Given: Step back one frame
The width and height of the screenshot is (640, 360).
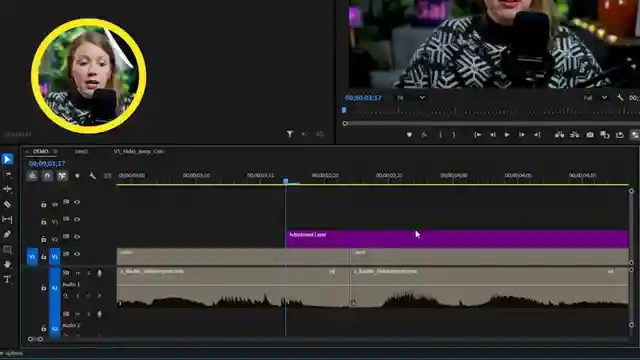Looking at the screenshot, I should point(493,135).
